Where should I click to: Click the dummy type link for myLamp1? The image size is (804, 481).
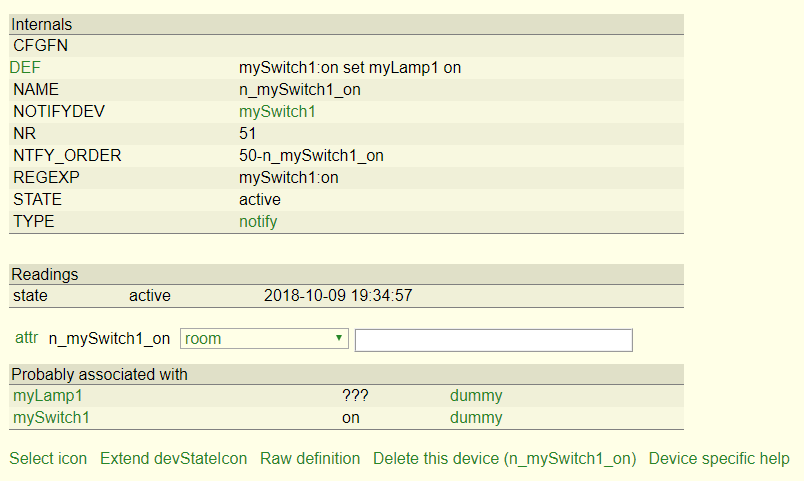point(476,396)
